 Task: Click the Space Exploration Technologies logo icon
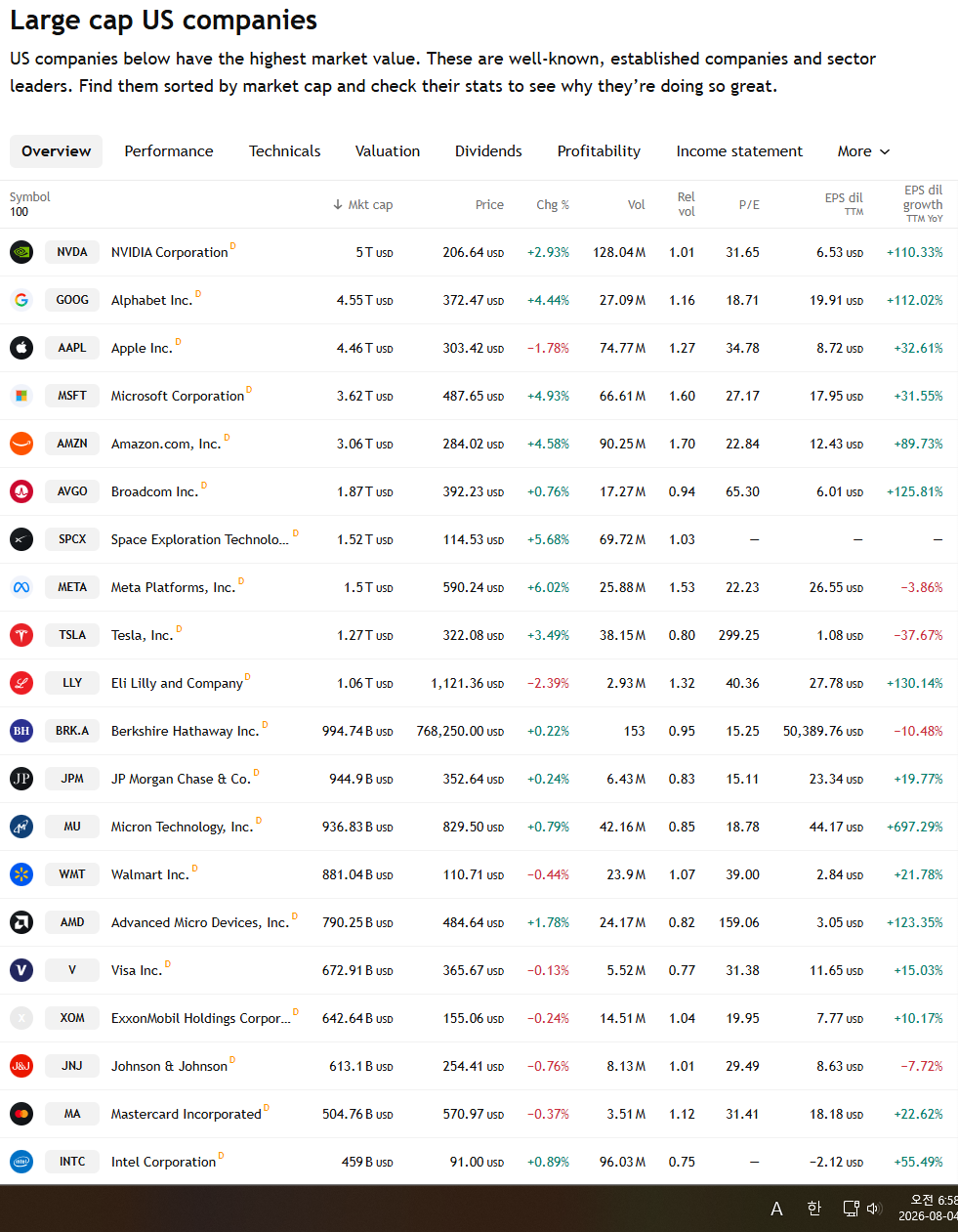pyautogui.click(x=21, y=539)
